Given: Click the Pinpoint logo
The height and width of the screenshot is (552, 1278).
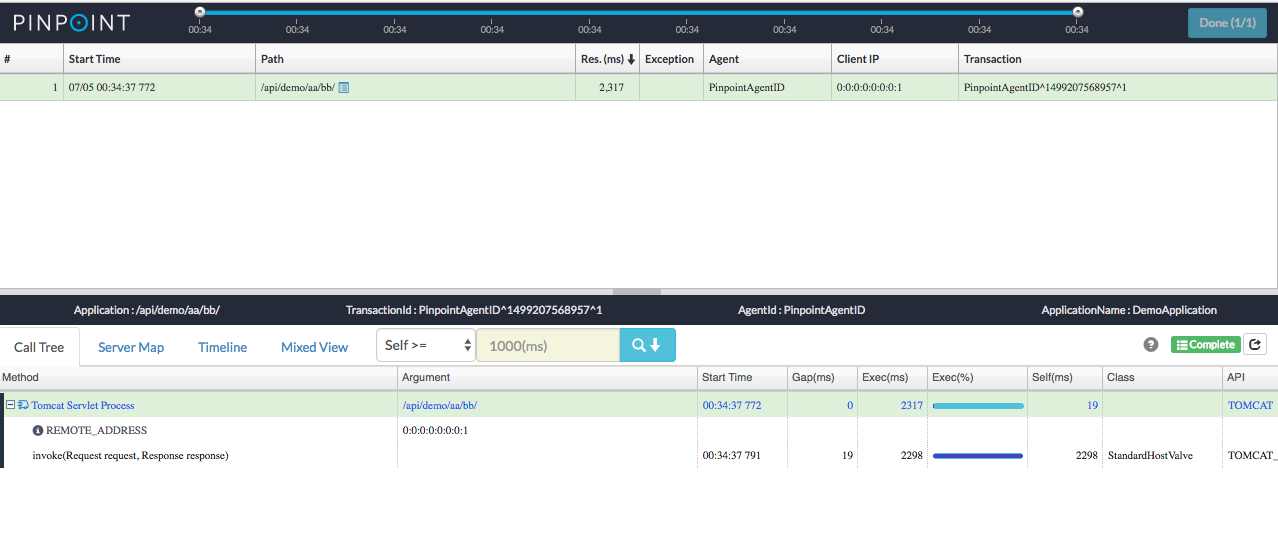Looking at the screenshot, I should coord(71,21).
